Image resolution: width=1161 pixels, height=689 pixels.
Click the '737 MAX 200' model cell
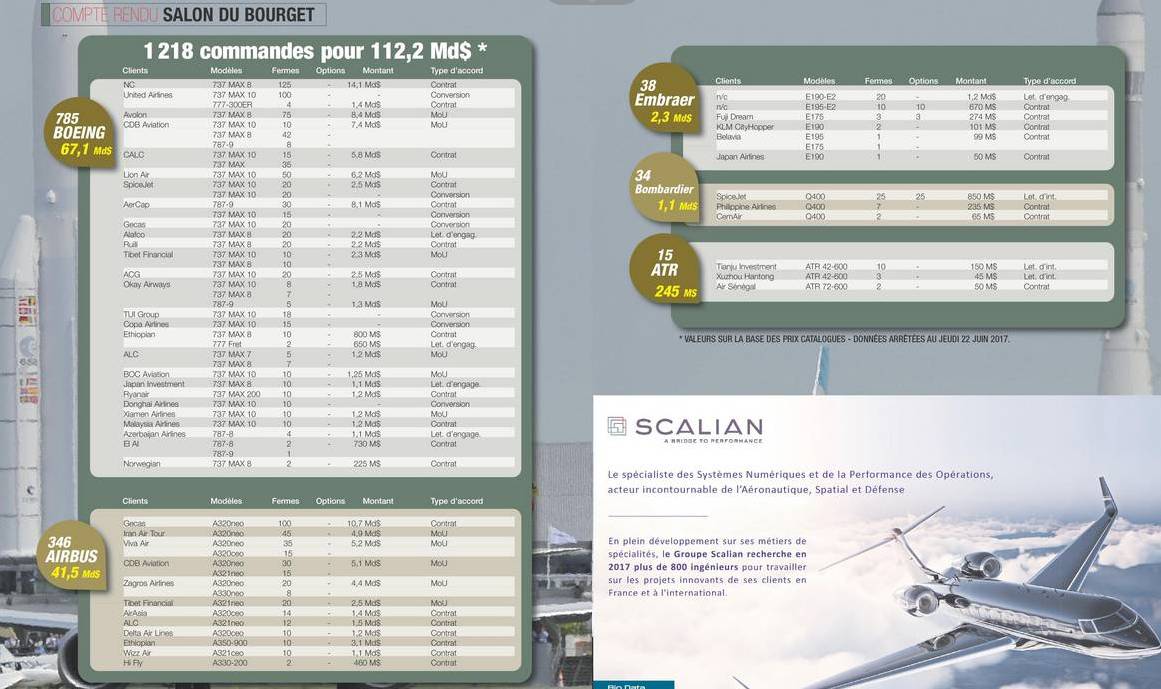coord(236,394)
